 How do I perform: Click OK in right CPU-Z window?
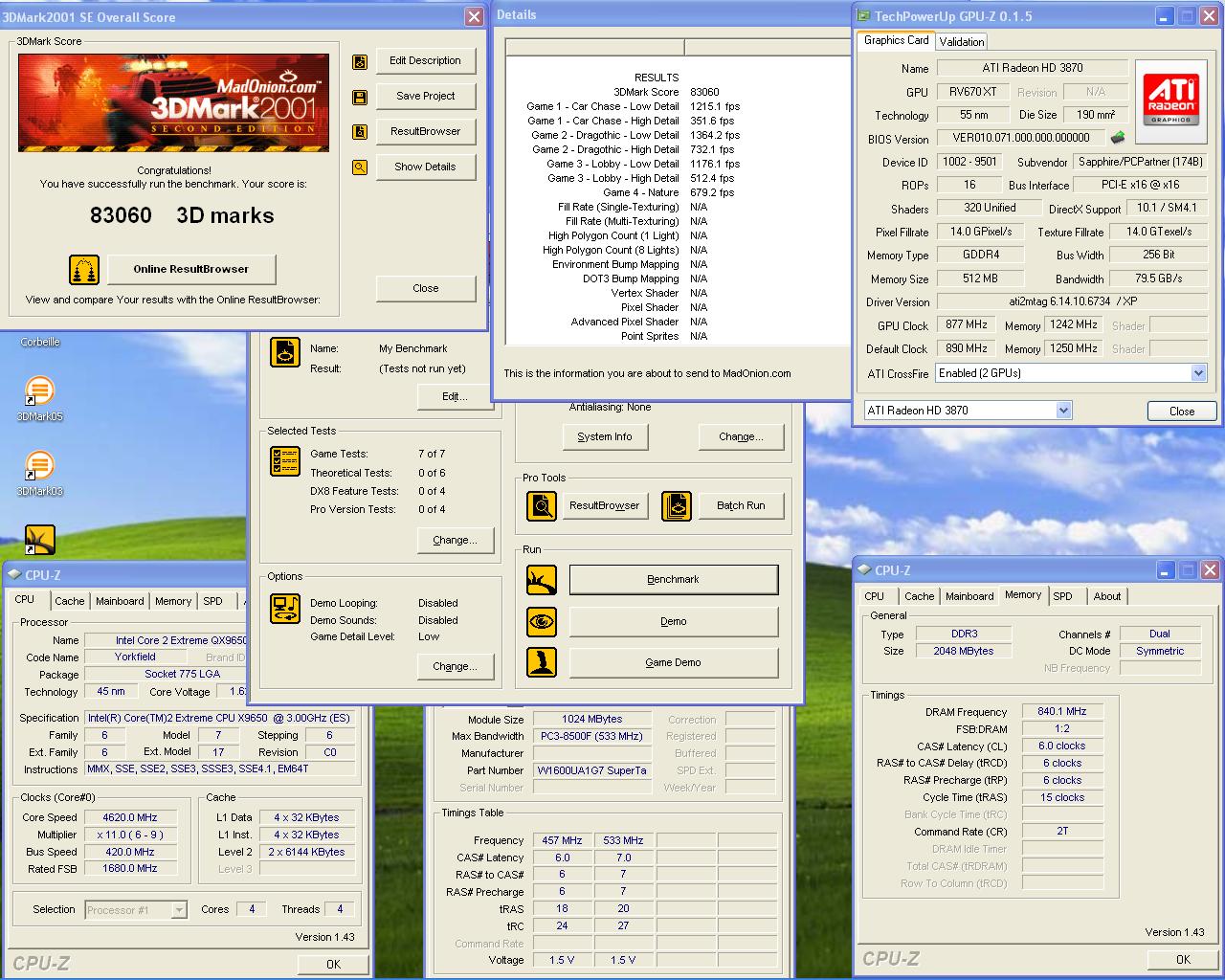(x=1183, y=960)
